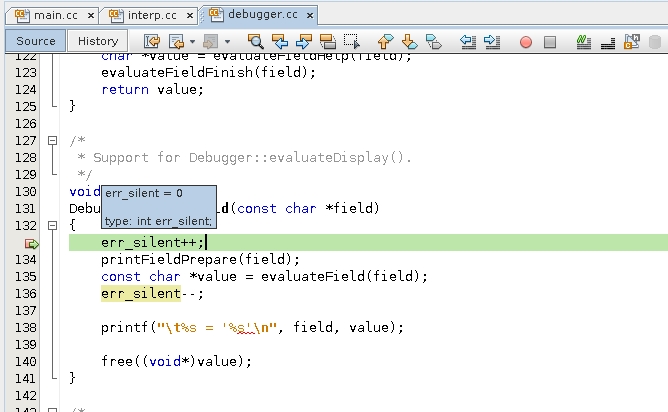Stop macro recording square button

[x=550, y=42]
